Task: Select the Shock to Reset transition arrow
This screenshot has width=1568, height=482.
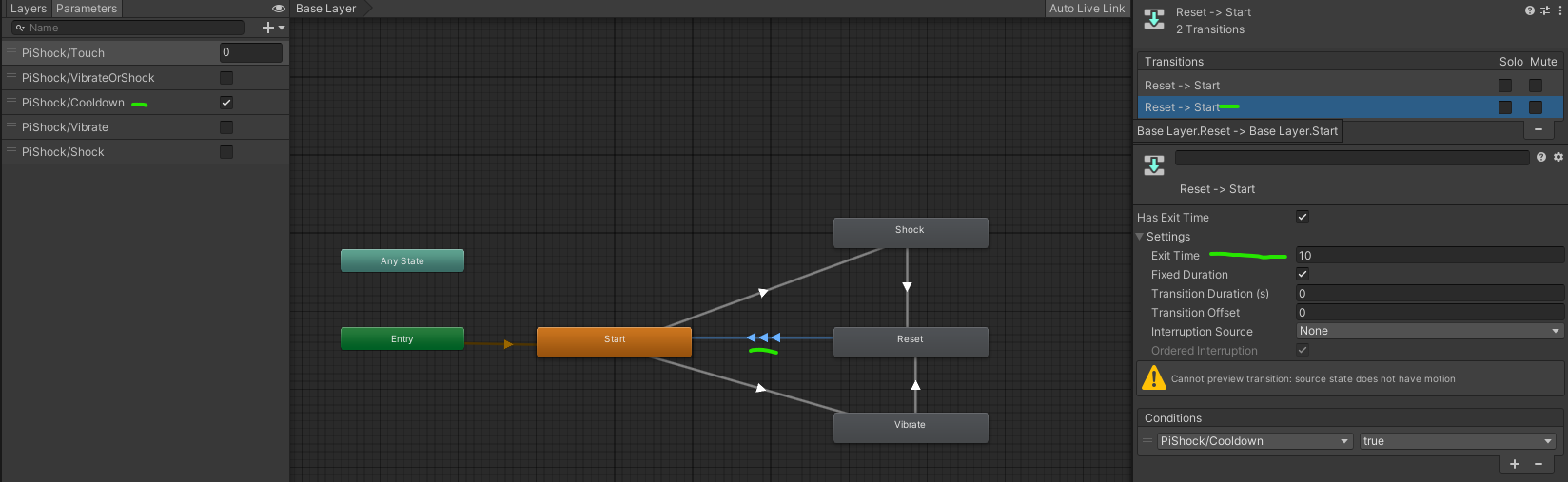Action: (x=907, y=286)
